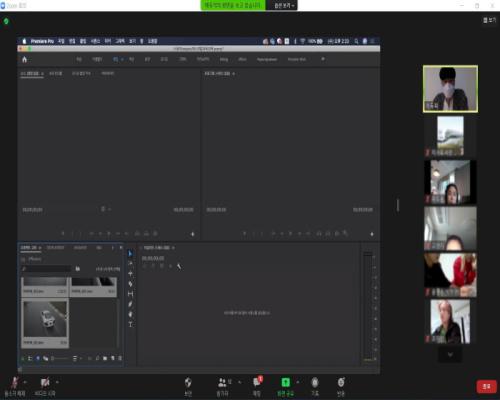The width and height of the screenshot is (500, 400).
Task: Open Program monitor panel menu icon
Action: pos(233,73)
